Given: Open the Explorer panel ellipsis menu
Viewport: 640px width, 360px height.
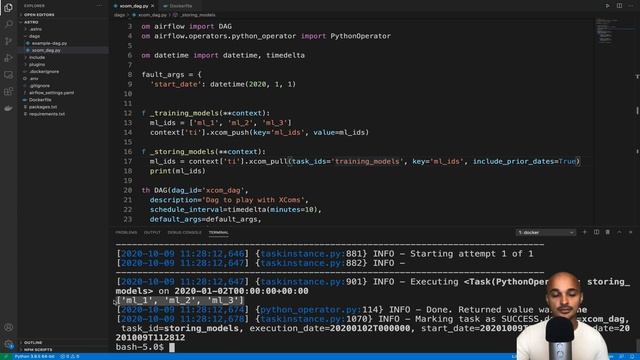Looking at the screenshot, I should 99,6.
